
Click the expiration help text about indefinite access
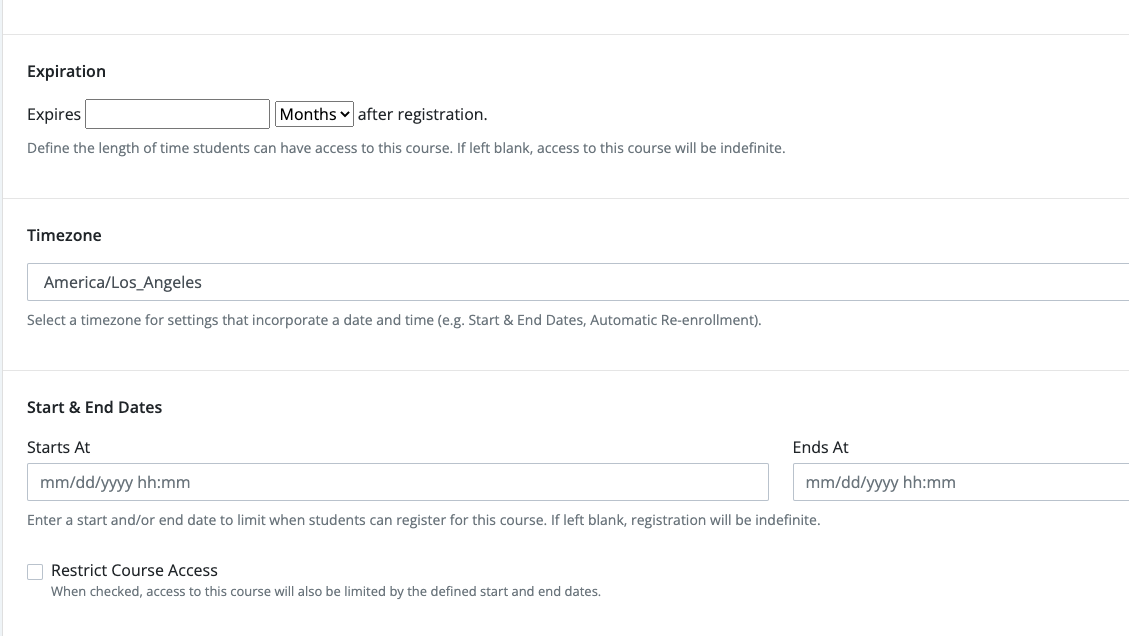pyautogui.click(x=406, y=148)
